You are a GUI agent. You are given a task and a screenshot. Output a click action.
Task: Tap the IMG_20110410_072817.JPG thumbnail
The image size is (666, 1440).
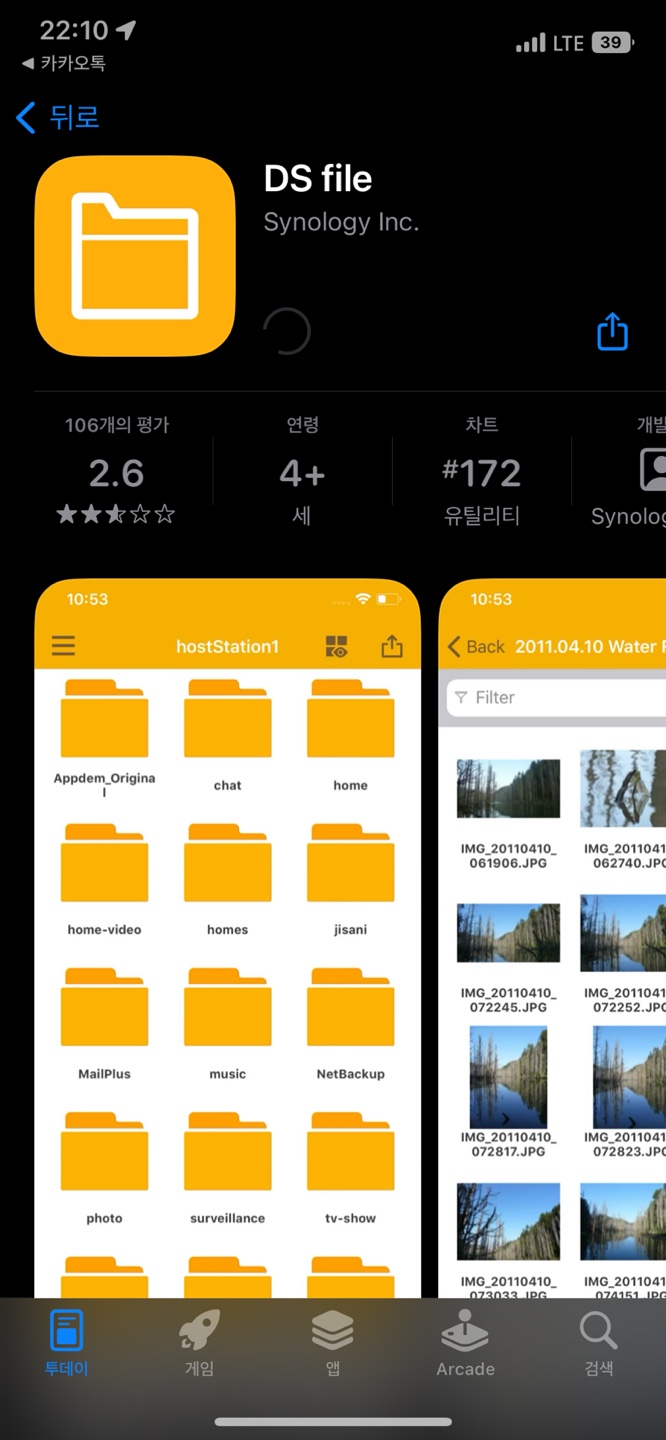click(x=508, y=1077)
